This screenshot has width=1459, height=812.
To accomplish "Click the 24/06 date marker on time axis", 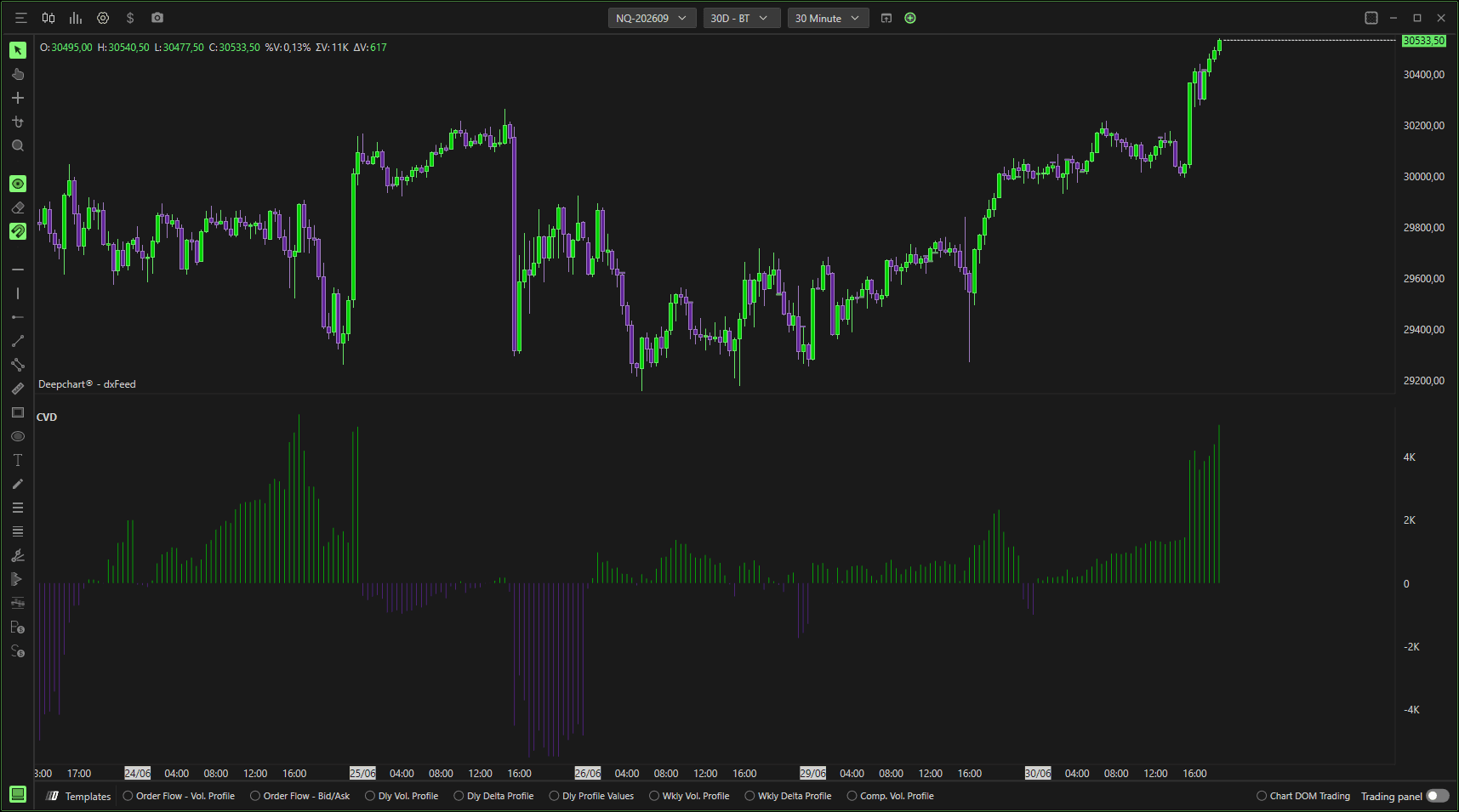I will pyautogui.click(x=138, y=774).
